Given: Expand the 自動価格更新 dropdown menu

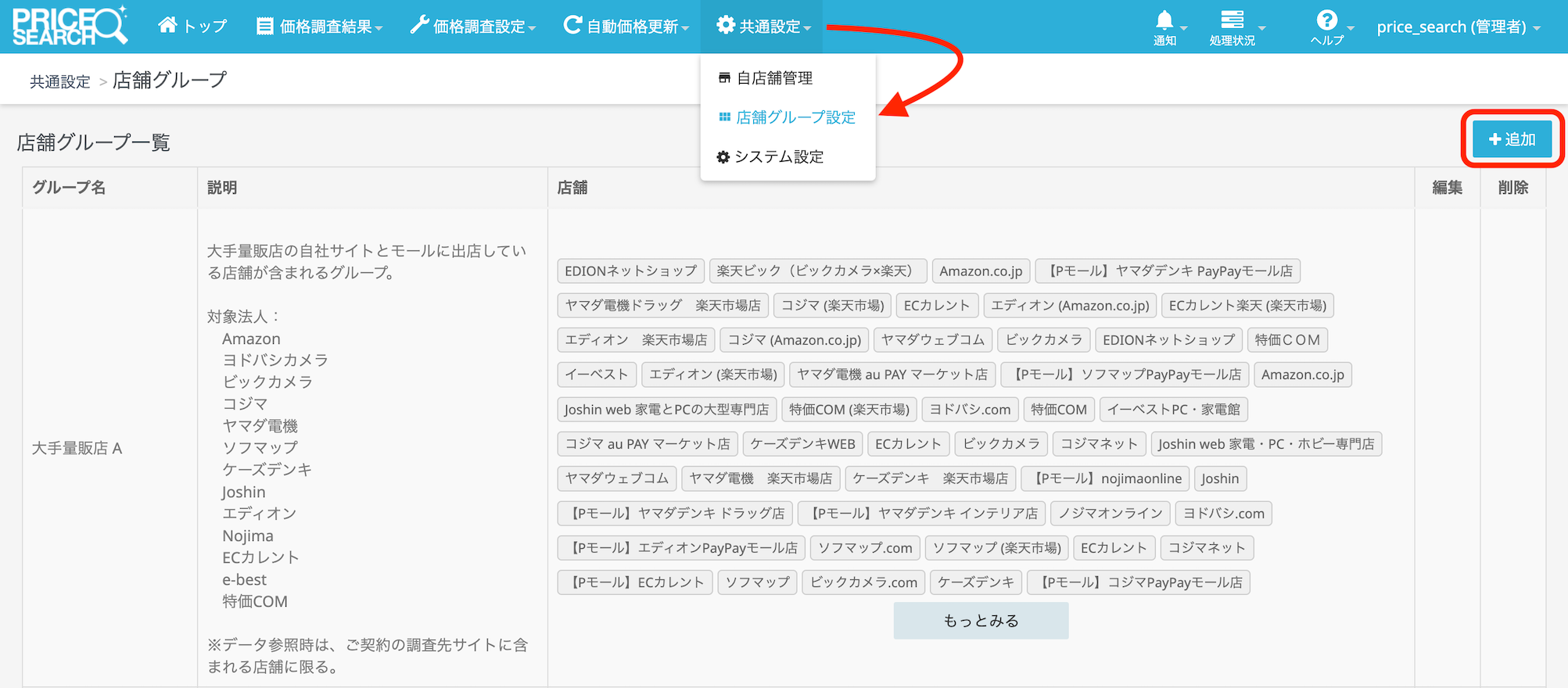Looking at the screenshot, I should [626, 27].
